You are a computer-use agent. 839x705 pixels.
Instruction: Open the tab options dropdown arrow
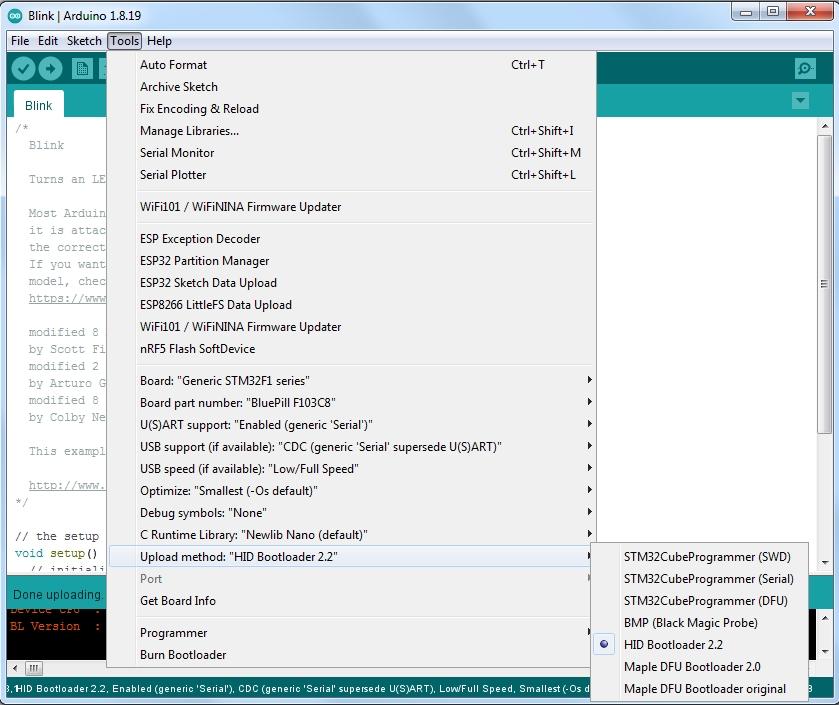pos(800,100)
